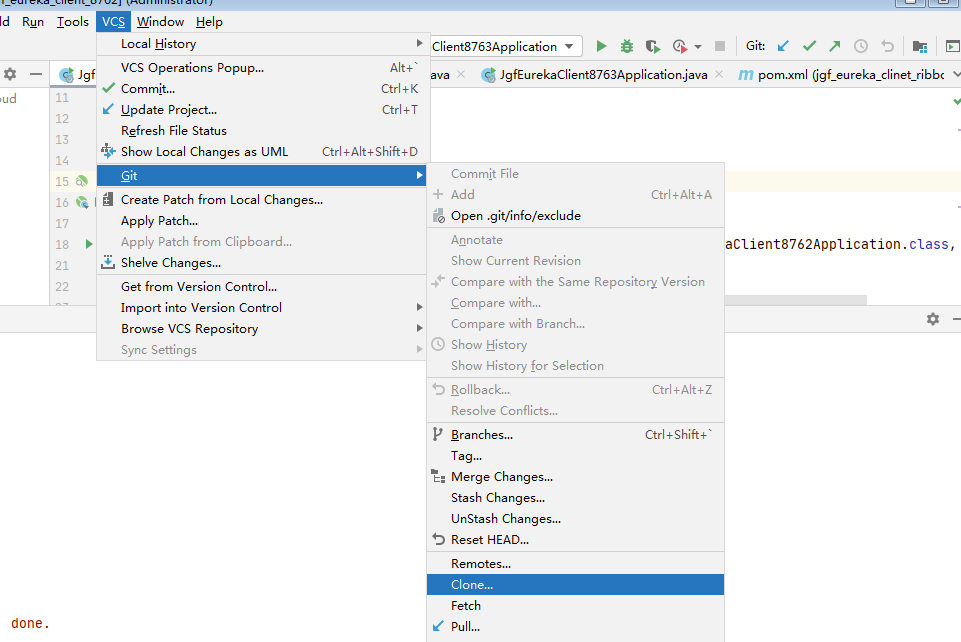Image resolution: width=961 pixels, height=642 pixels.
Task: Click line number 22 in gutter
Action: tap(62, 286)
